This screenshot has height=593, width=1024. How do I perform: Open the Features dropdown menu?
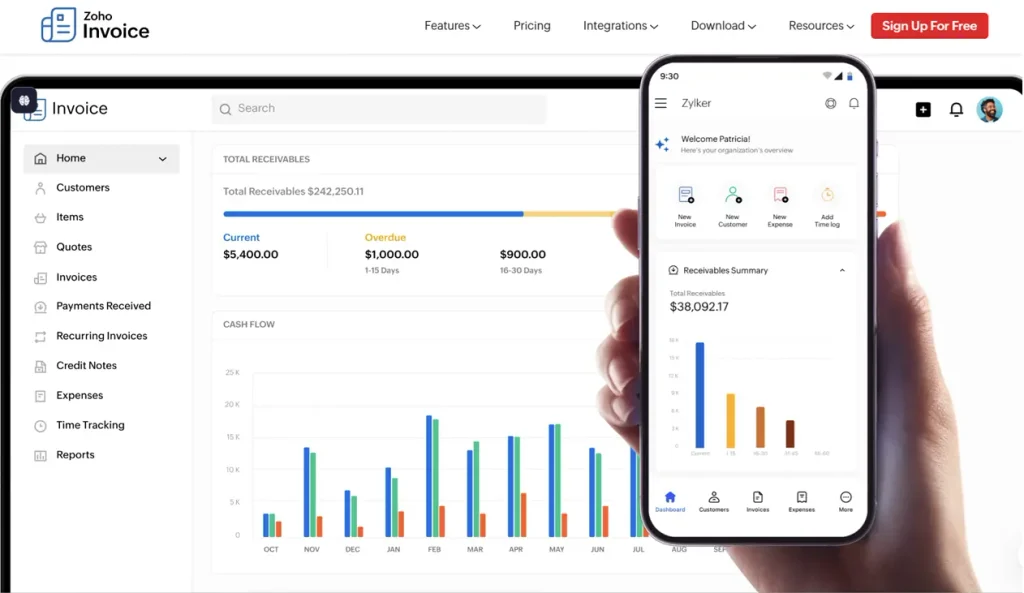point(453,25)
